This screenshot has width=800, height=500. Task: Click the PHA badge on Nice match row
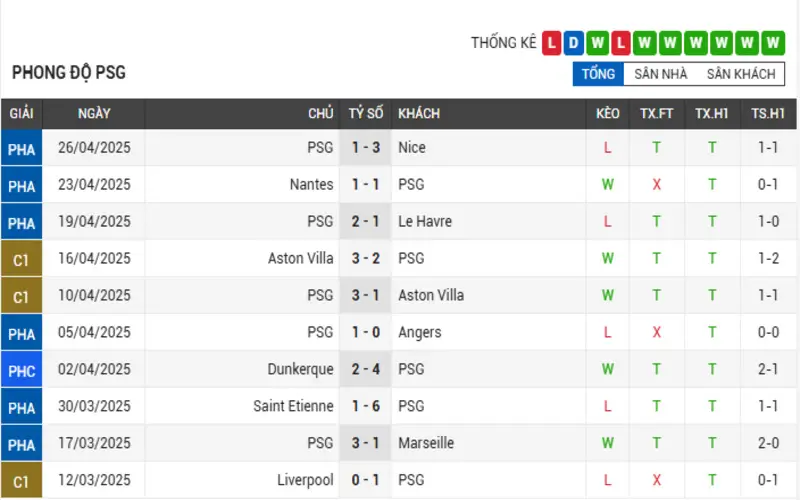pos(21,148)
